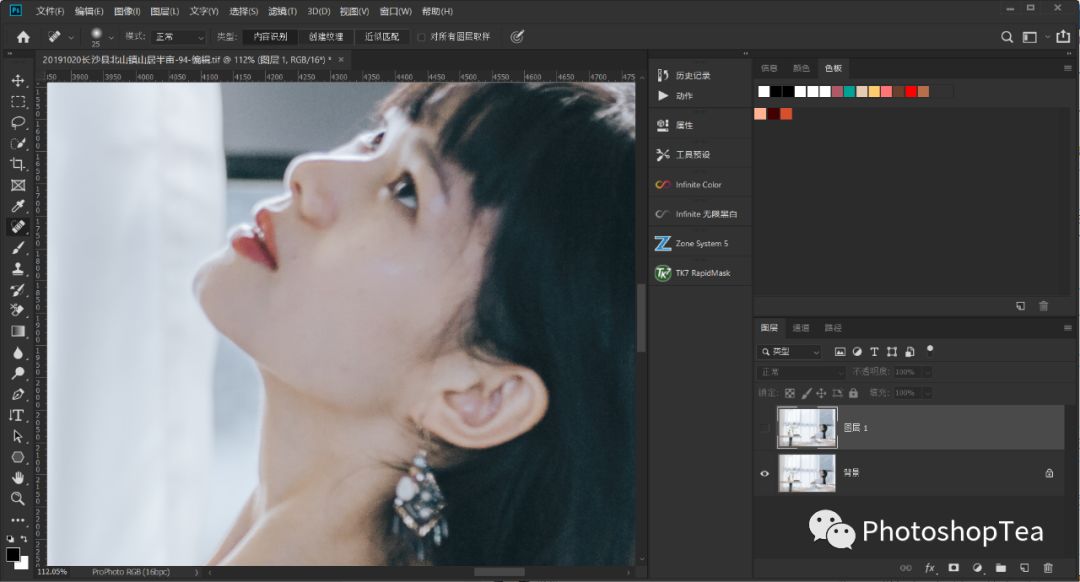
Task: Select the Gradient tool
Action: pos(18,331)
